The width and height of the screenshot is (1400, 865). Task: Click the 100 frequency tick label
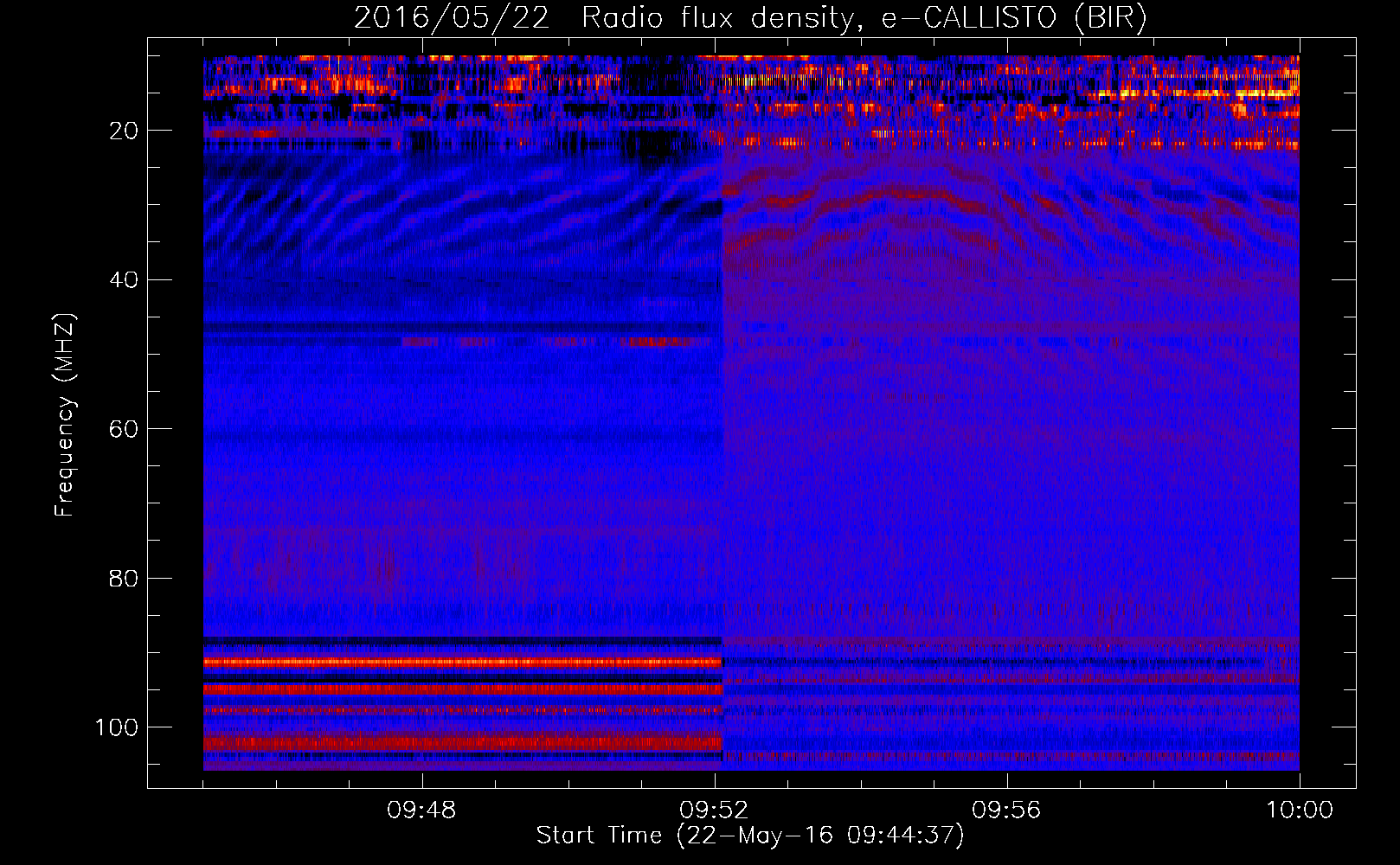pyautogui.click(x=117, y=727)
